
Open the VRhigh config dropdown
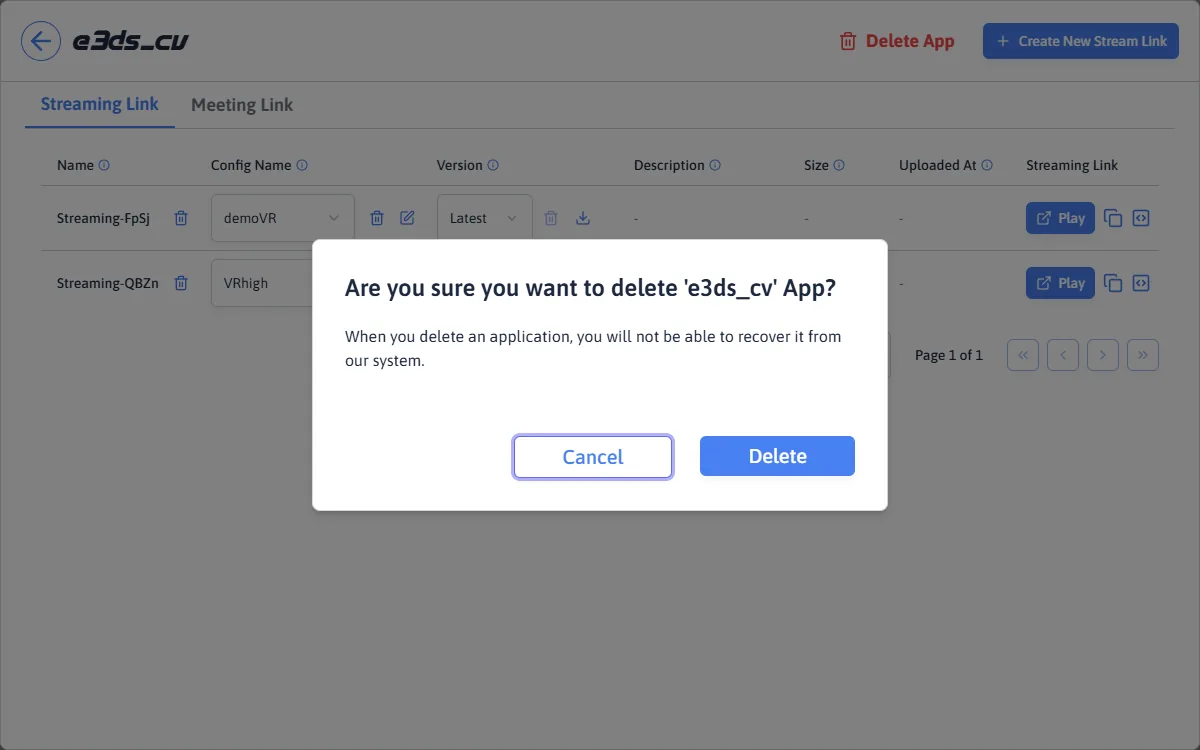pos(262,283)
